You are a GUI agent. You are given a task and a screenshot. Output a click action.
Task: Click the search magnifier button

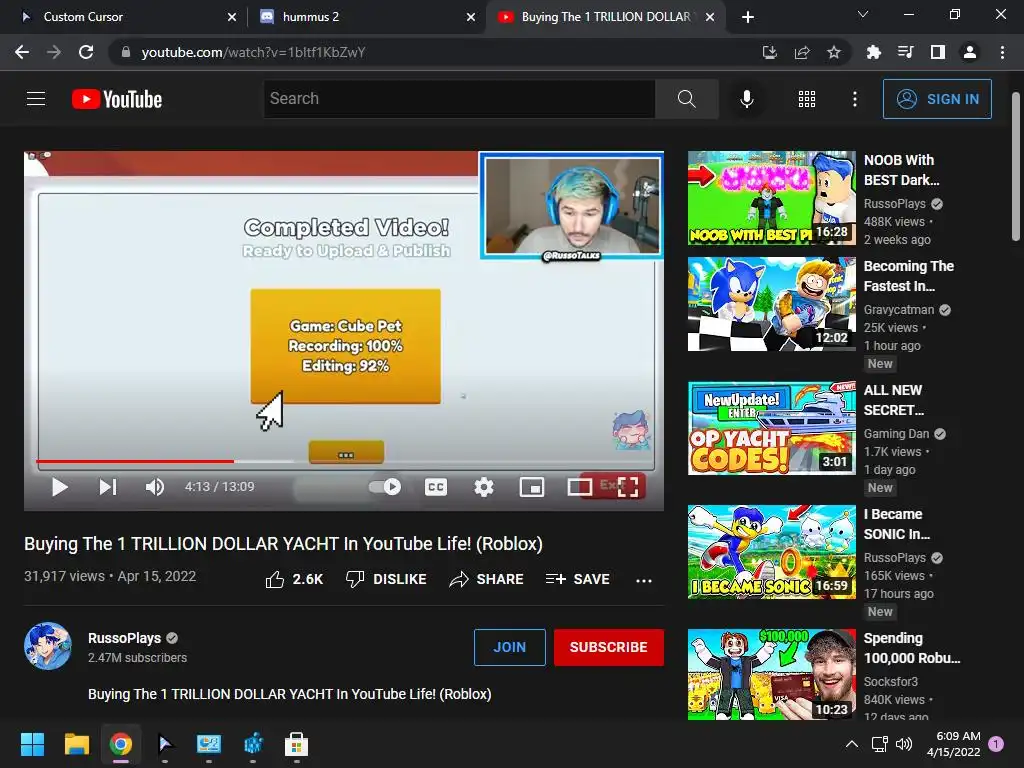686,99
